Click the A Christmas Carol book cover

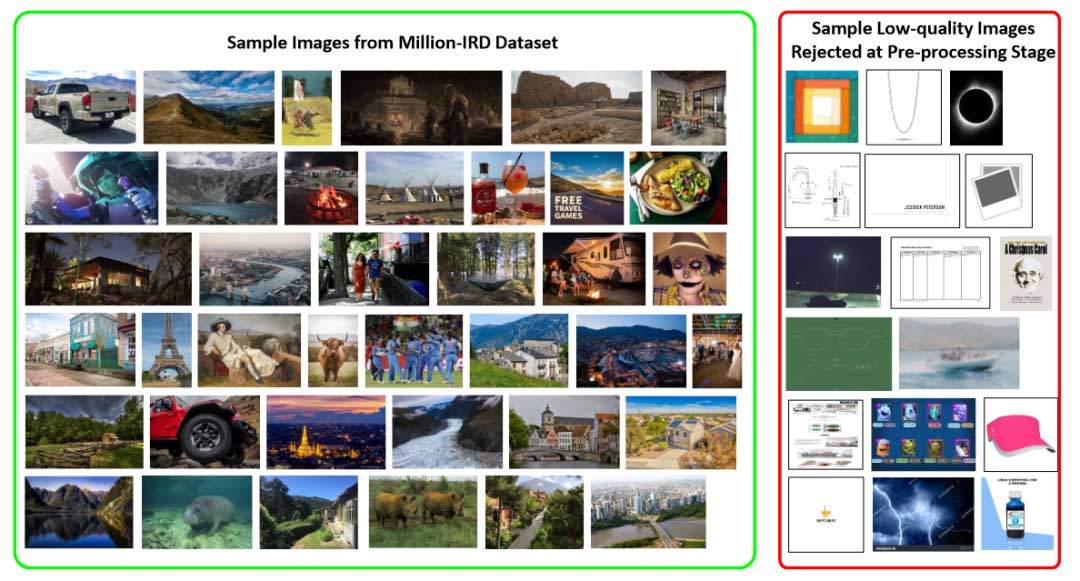tap(1025, 273)
